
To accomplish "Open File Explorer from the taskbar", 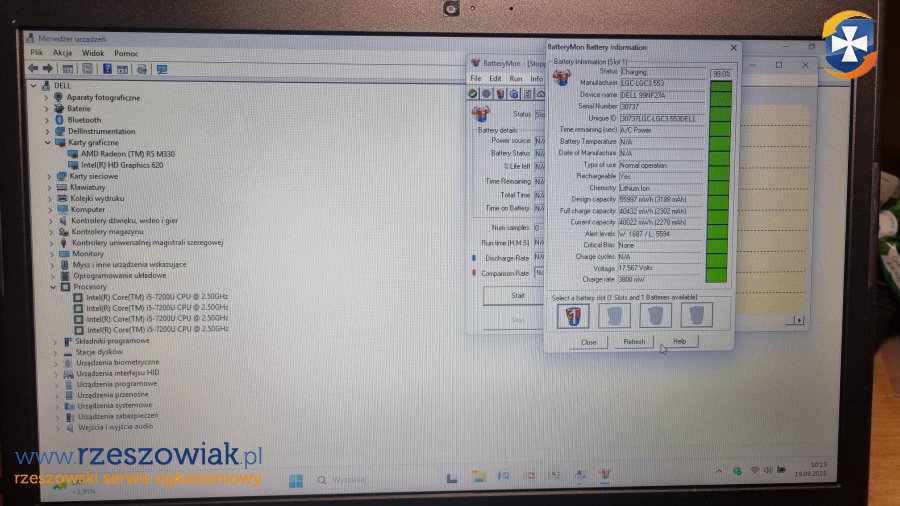I will coord(479,476).
